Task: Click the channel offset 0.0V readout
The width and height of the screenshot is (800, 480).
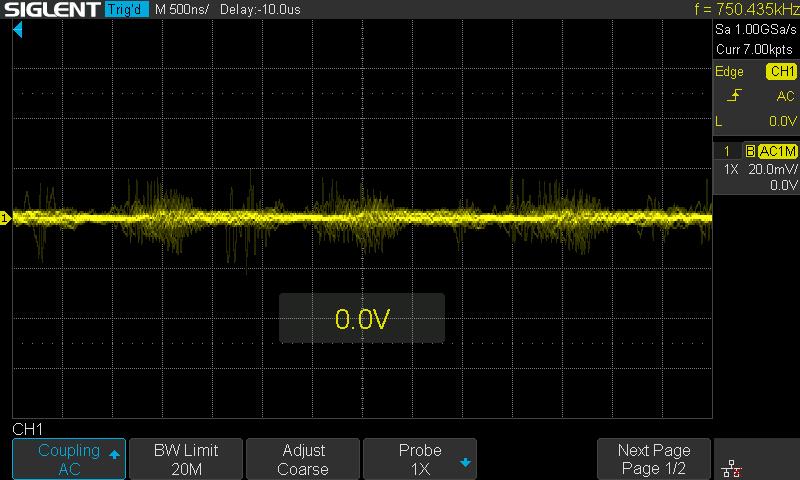Action: 783,185
